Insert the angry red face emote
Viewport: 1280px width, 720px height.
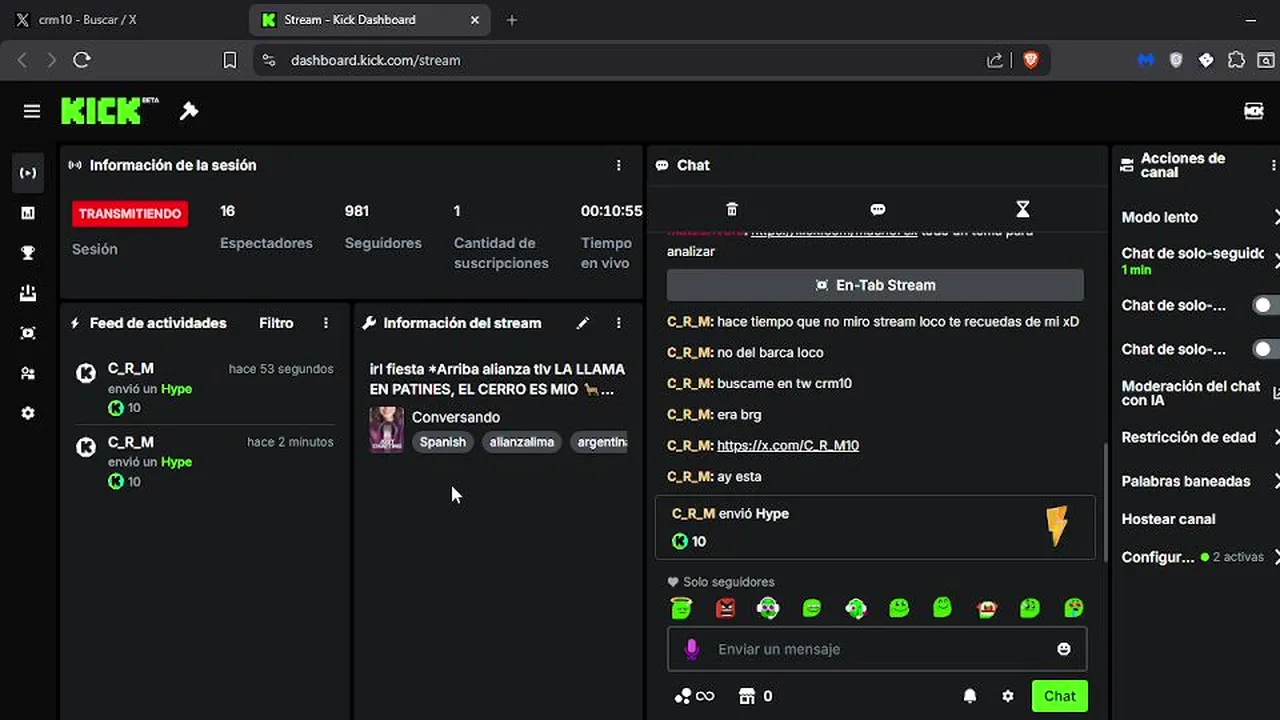[725, 607]
